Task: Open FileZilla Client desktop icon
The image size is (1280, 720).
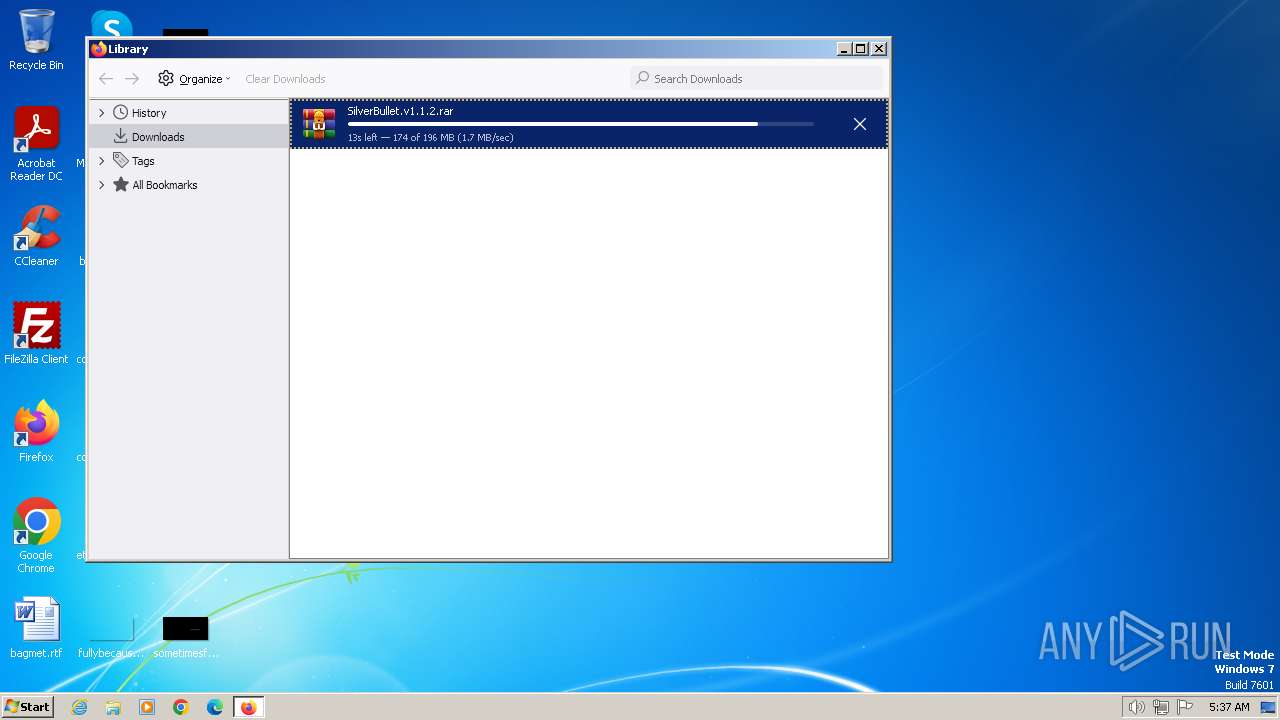Action: (36, 333)
